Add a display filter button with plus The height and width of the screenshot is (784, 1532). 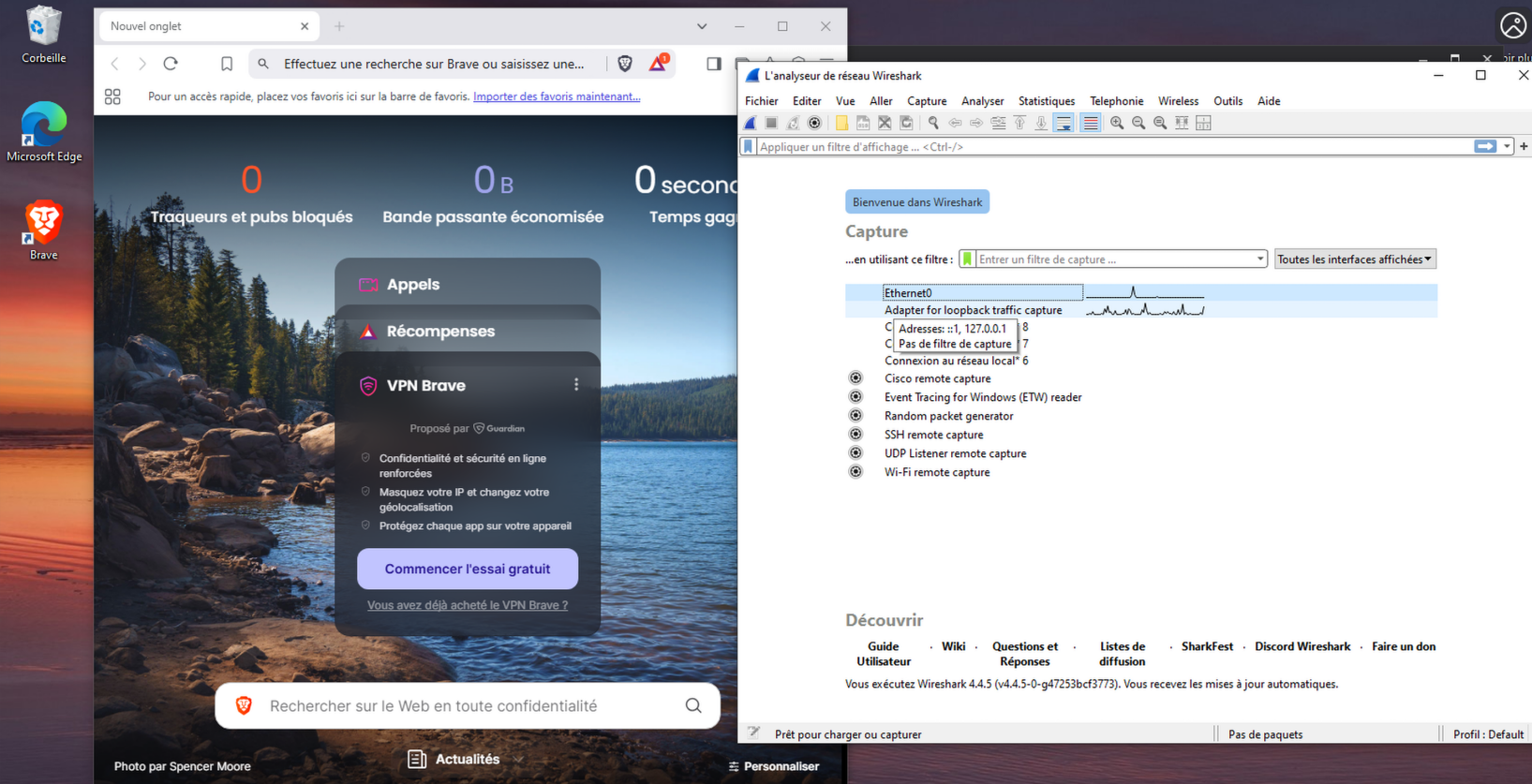tap(1524, 147)
